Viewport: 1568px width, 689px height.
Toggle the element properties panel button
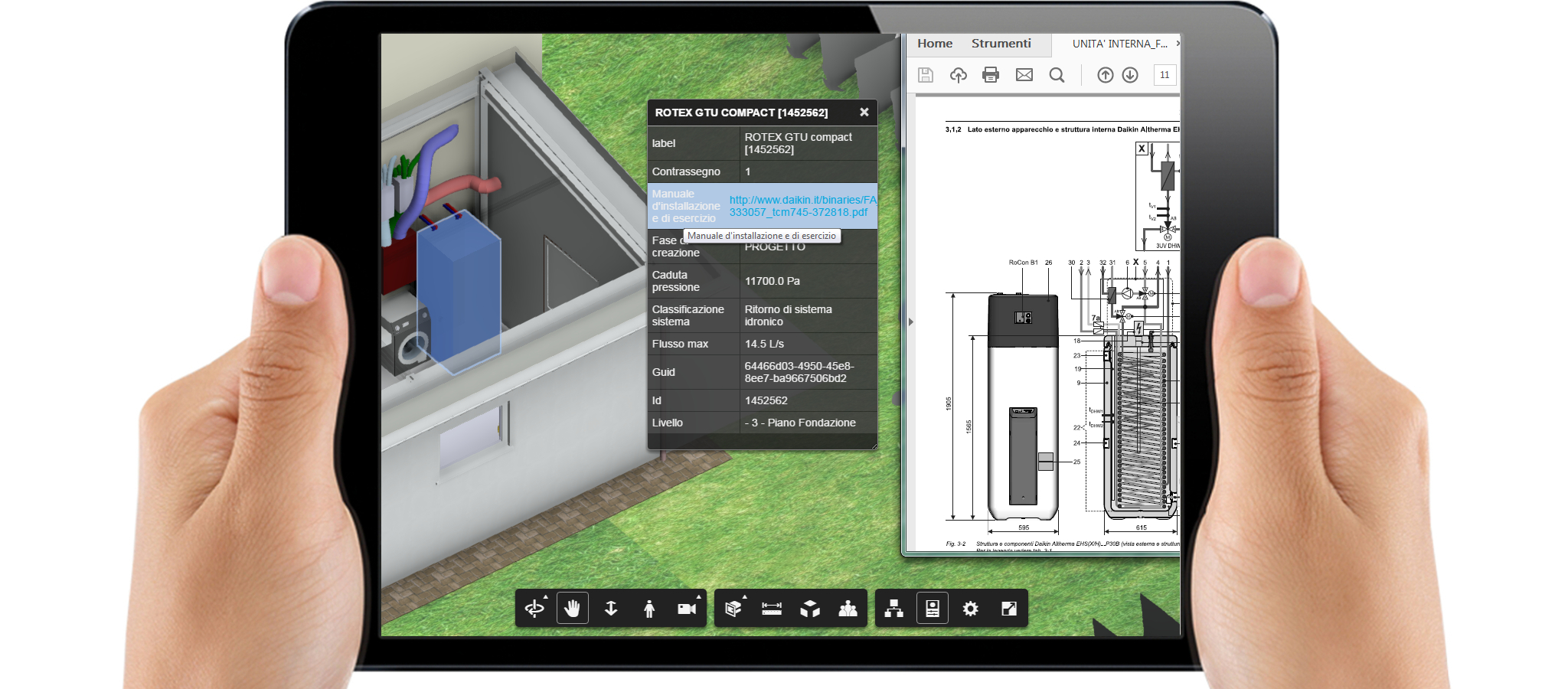coord(933,609)
